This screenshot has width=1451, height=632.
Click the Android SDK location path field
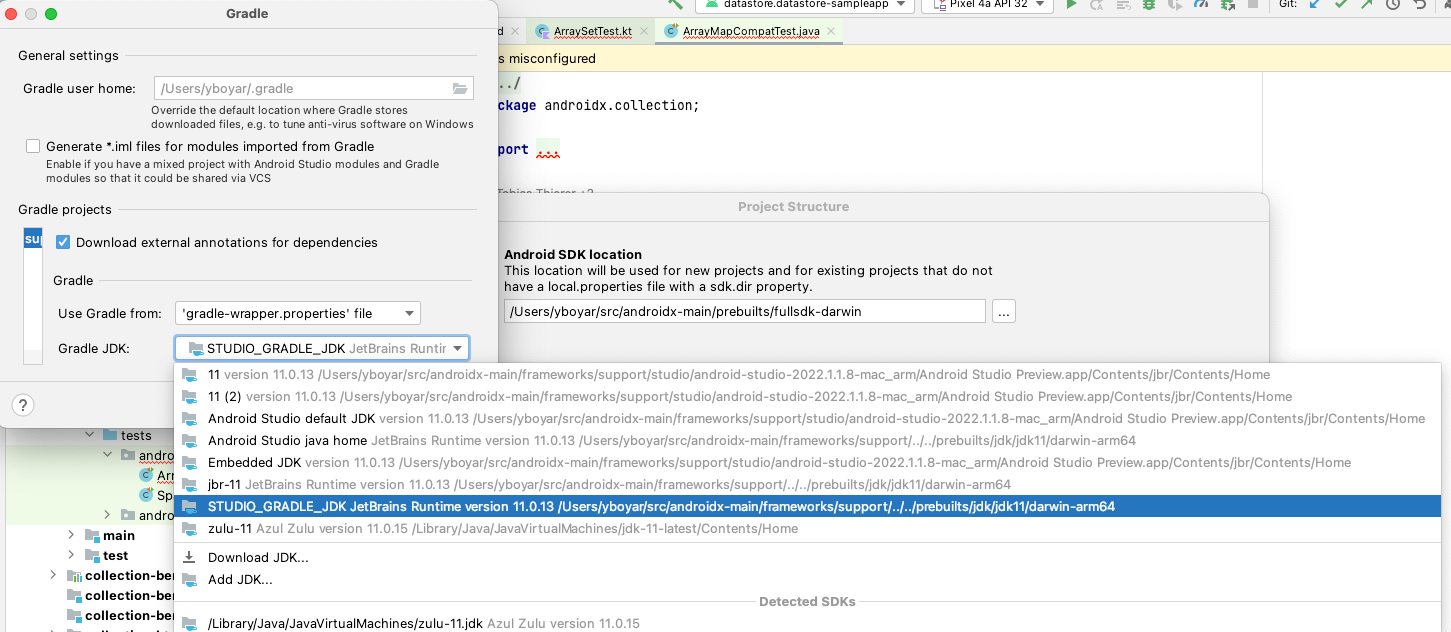click(744, 311)
